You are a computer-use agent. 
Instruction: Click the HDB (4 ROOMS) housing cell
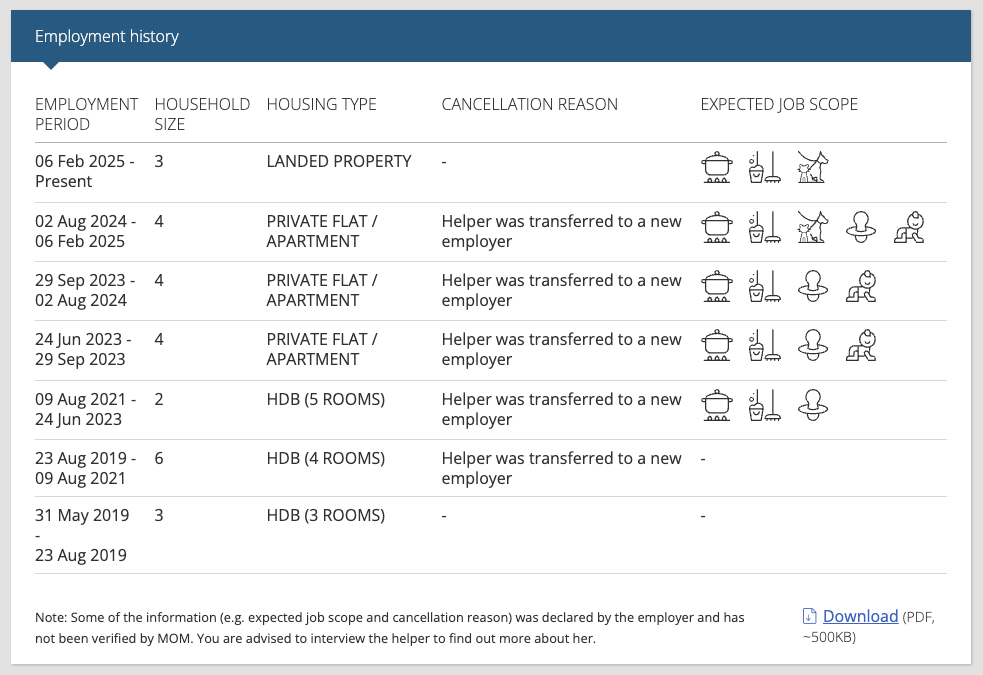point(325,458)
